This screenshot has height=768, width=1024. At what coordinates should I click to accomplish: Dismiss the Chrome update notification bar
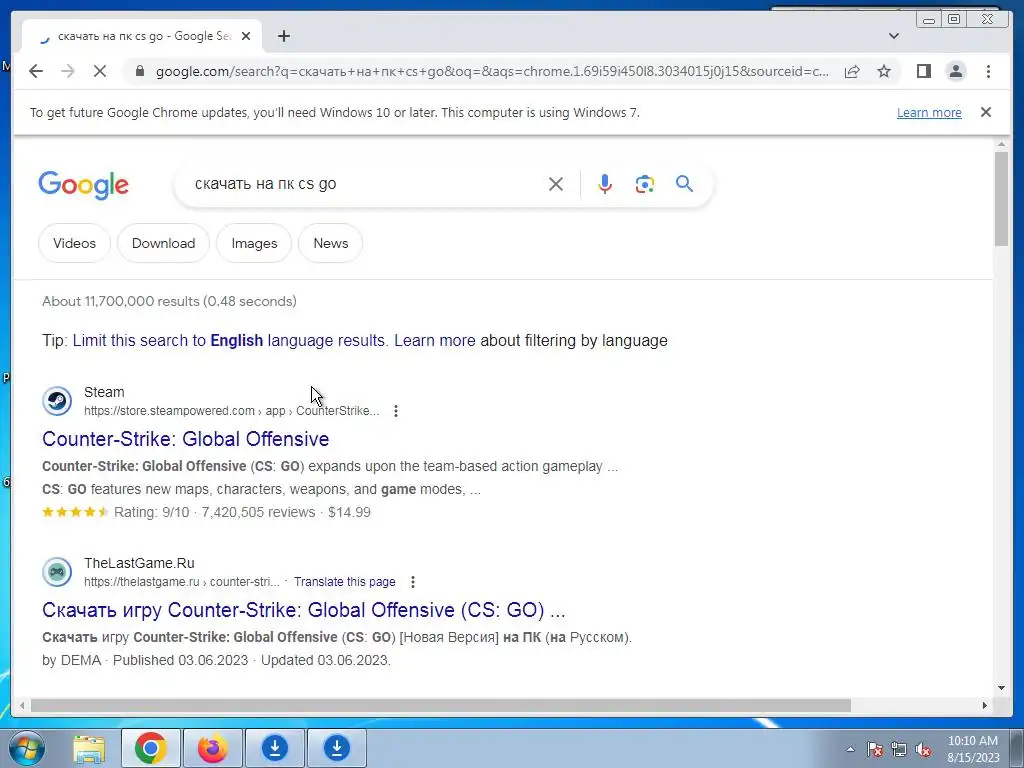[x=985, y=112]
